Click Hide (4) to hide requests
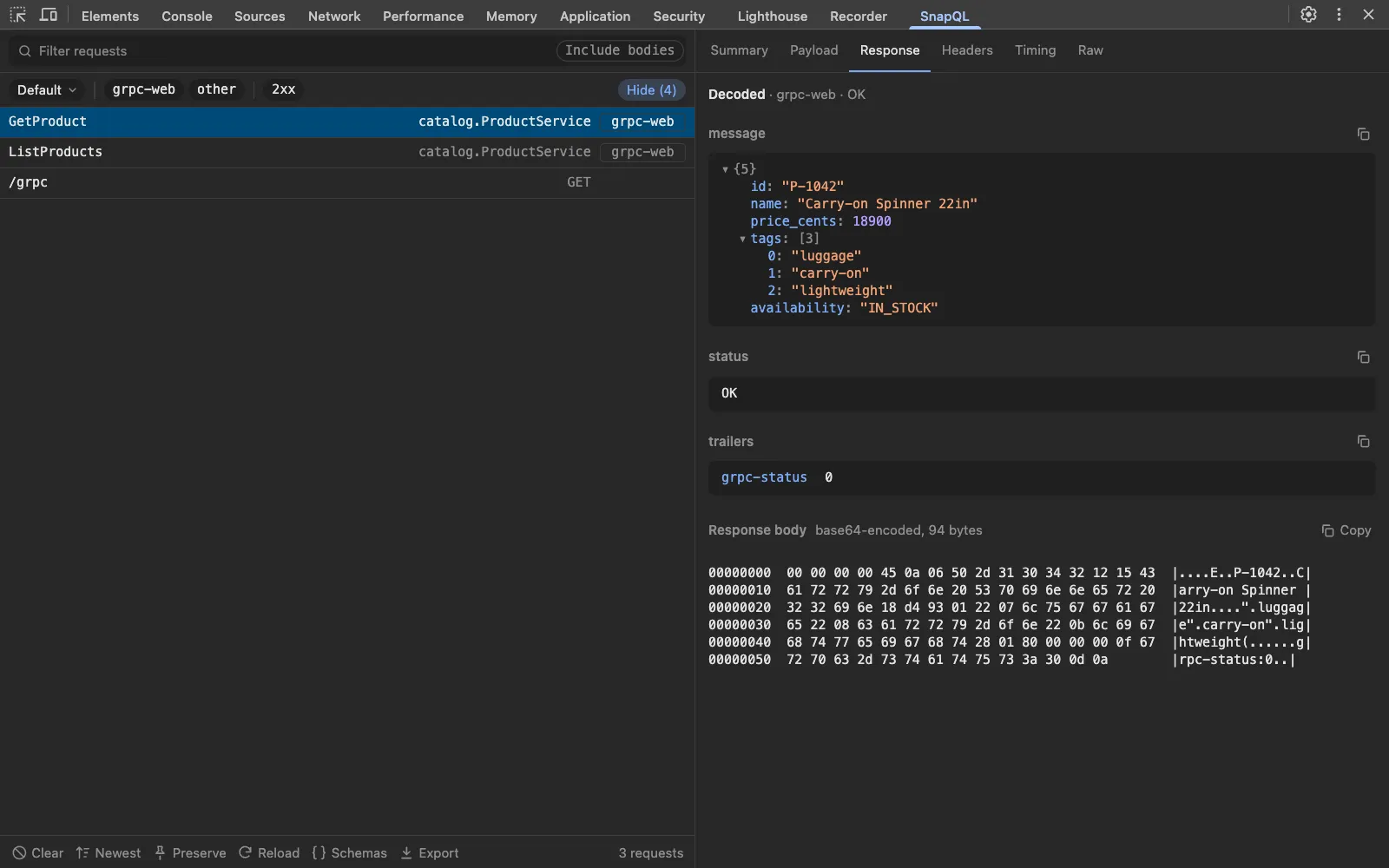 pos(651,89)
